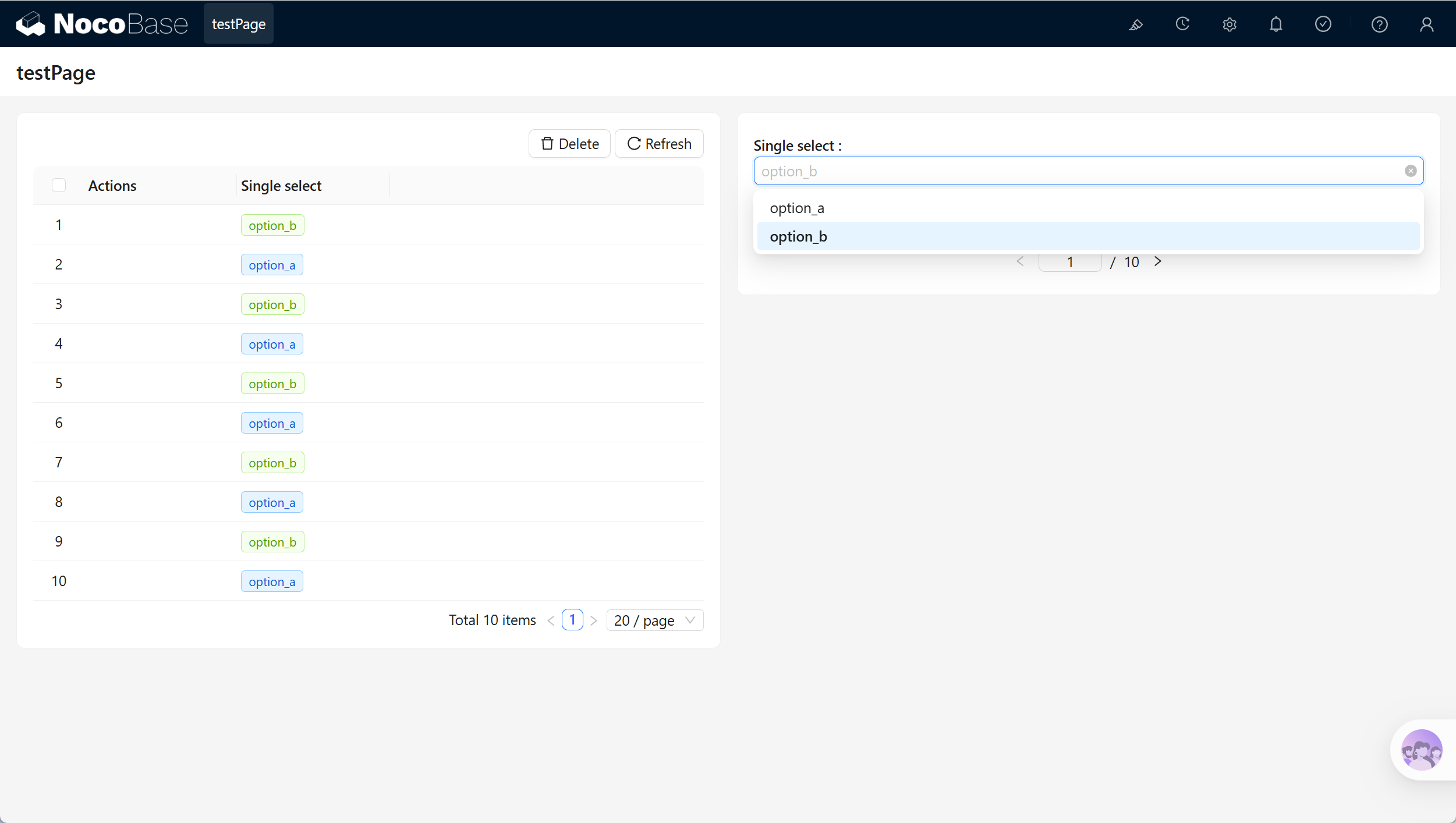
Task: Open the AI employees avatar bubble
Action: coord(1422,750)
